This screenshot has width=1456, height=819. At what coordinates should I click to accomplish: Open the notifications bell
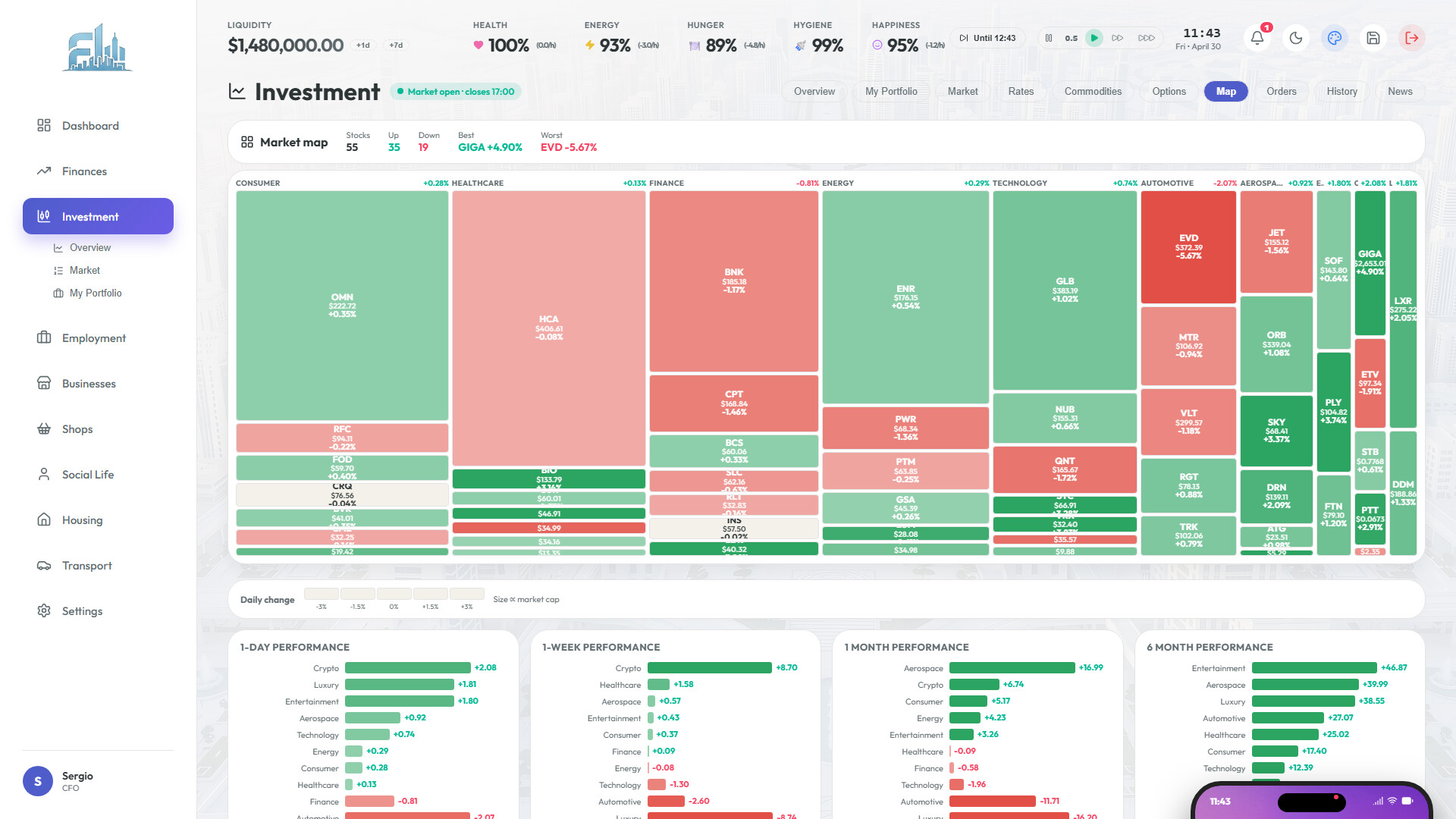(1257, 38)
